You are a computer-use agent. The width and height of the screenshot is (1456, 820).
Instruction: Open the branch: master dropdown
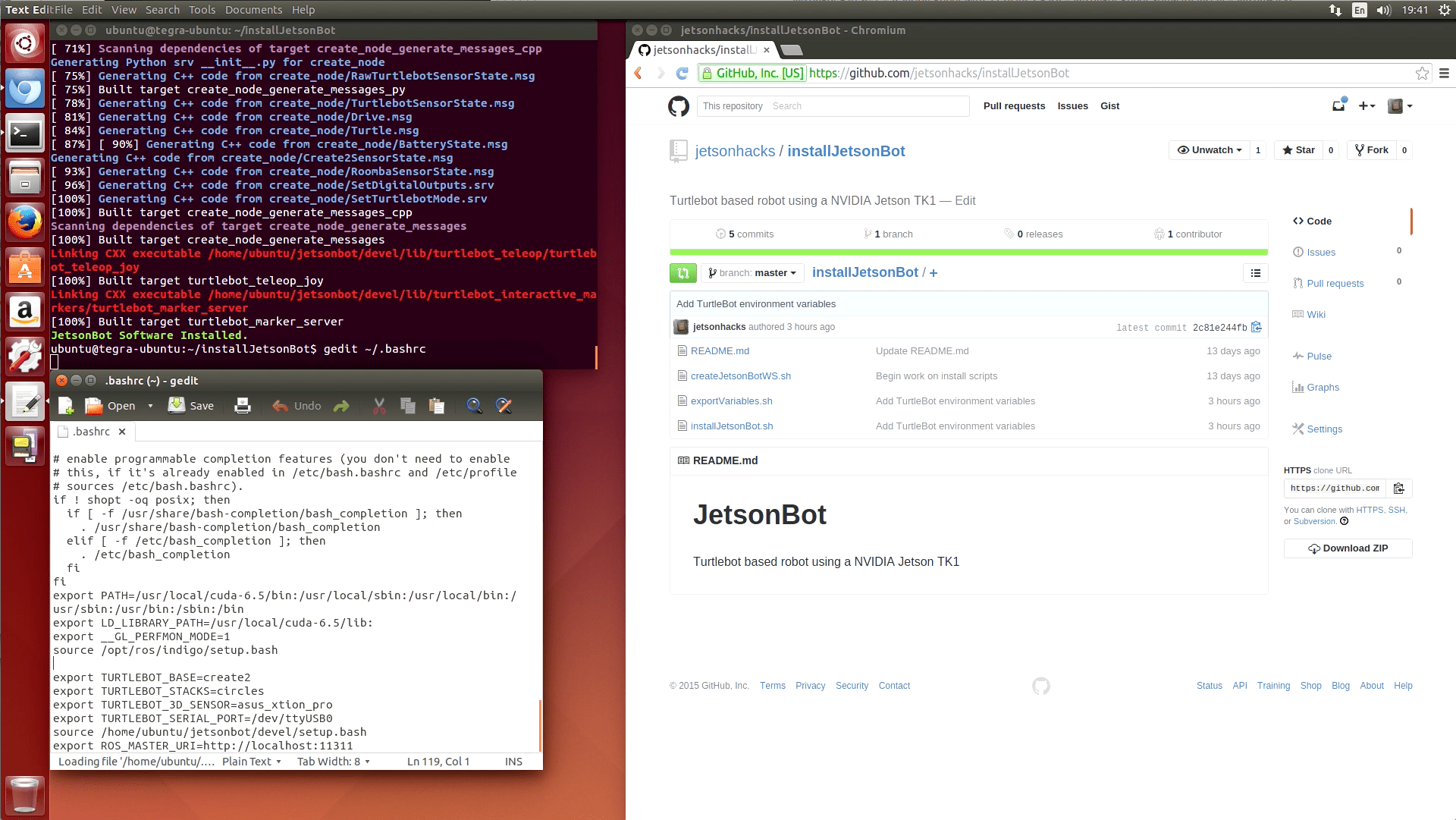(x=753, y=273)
